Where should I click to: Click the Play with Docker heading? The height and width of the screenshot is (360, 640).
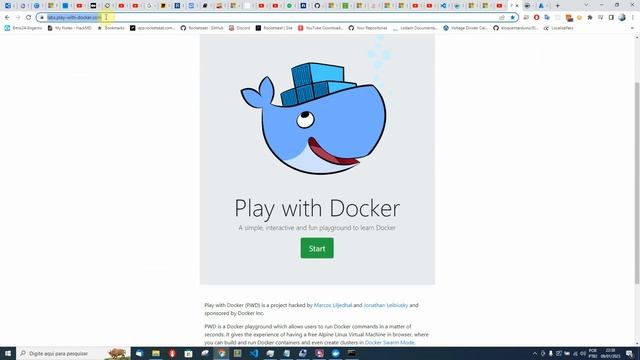pos(317,208)
